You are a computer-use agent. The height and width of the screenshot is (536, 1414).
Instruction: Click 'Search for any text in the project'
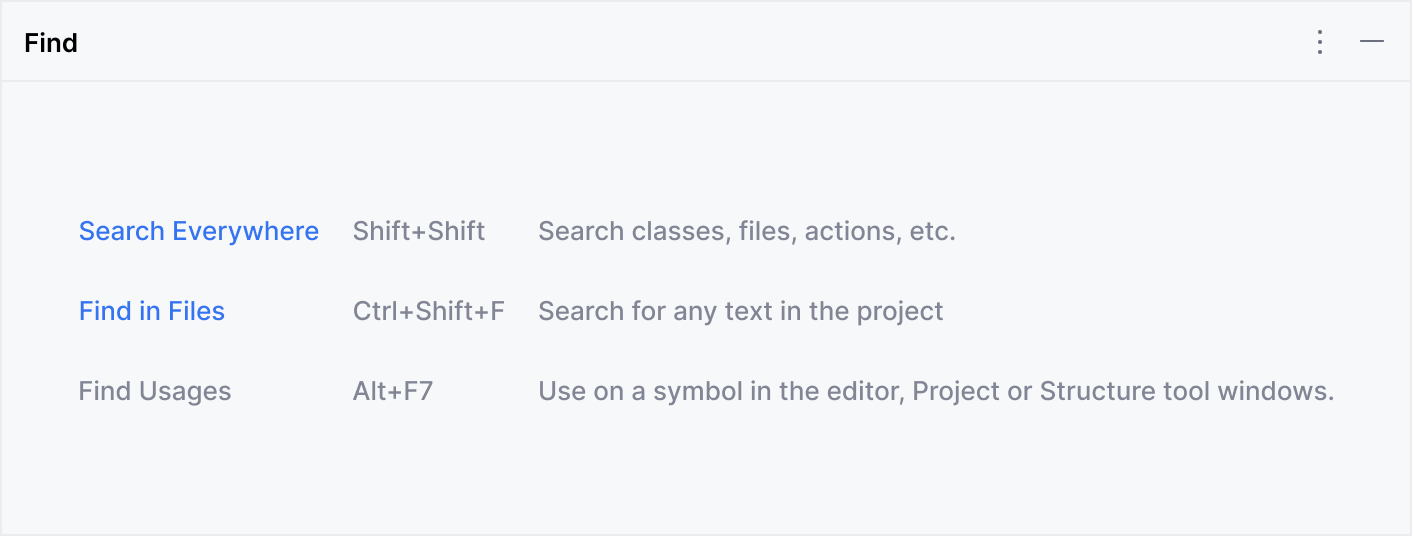click(740, 311)
